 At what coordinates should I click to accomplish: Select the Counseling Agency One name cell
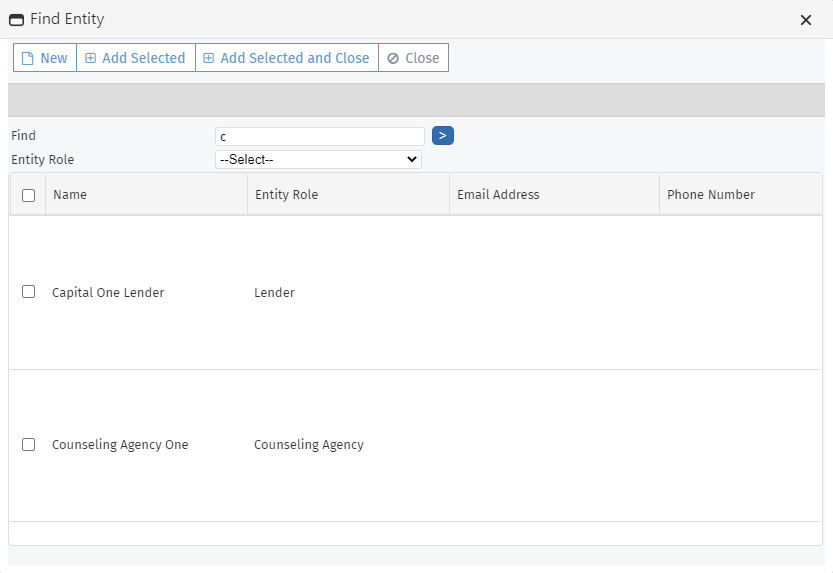(x=120, y=445)
